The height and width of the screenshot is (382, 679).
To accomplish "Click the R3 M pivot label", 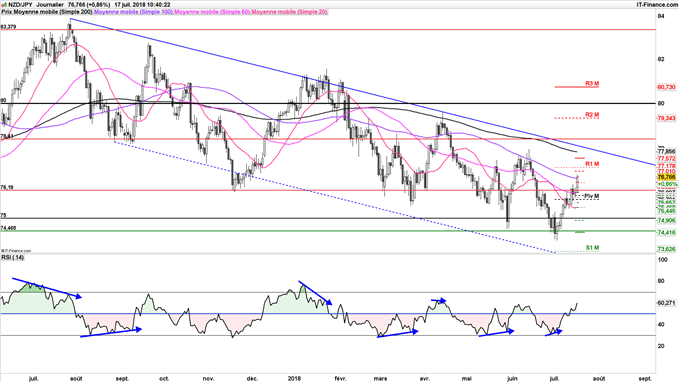I will click(x=592, y=83).
